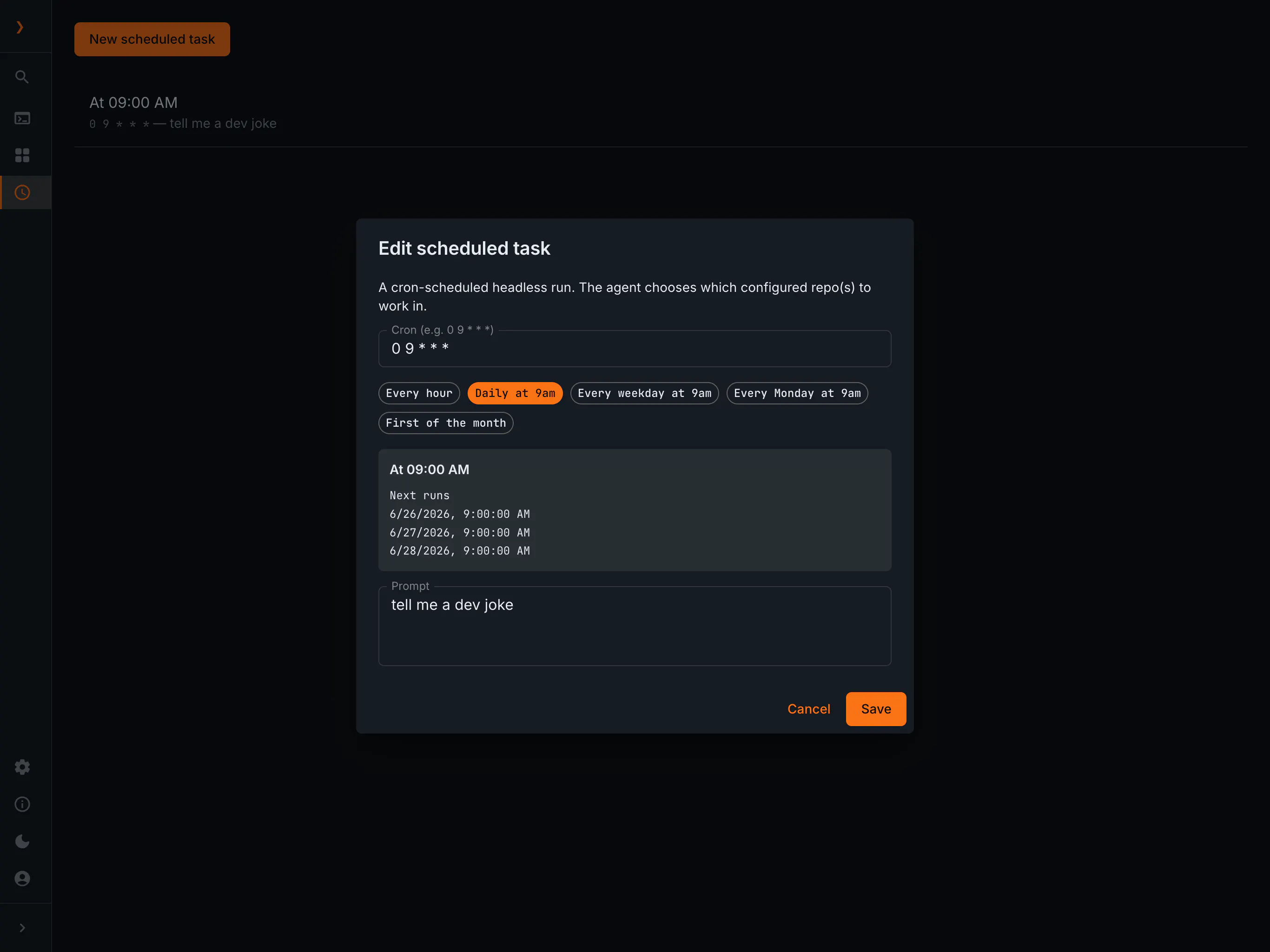This screenshot has width=1270, height=952.
Task: Expand the sidebar with bottom chevron
Action: click(x=22, y=928)
